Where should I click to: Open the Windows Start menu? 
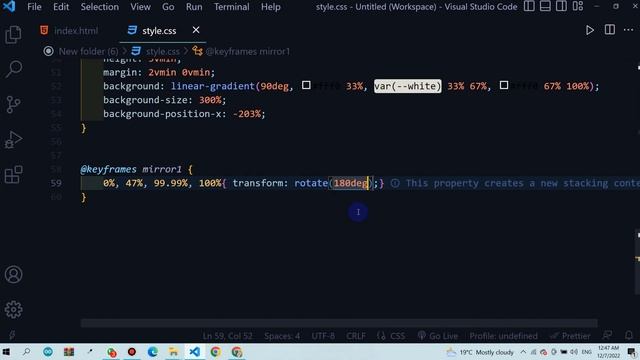pos(6,352)
